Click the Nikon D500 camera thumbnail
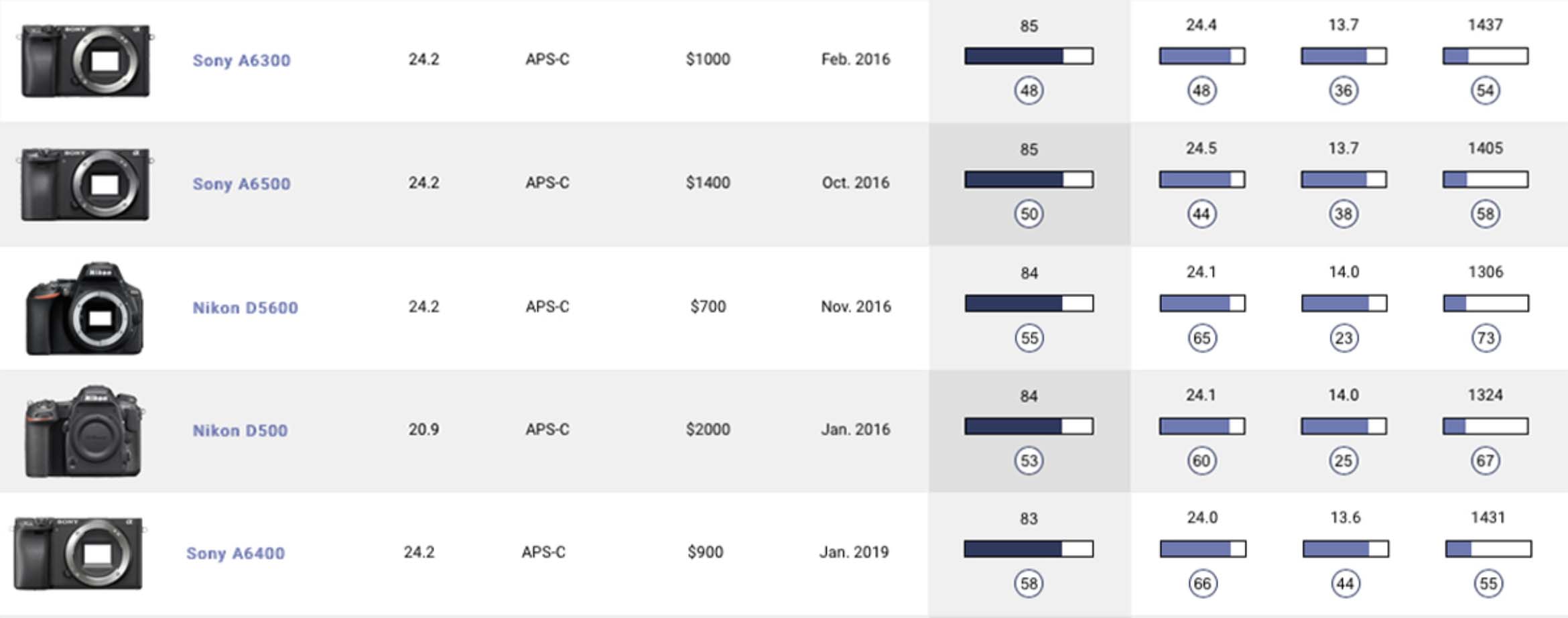Screen dimensions: 1568x618 coord(84,431)
